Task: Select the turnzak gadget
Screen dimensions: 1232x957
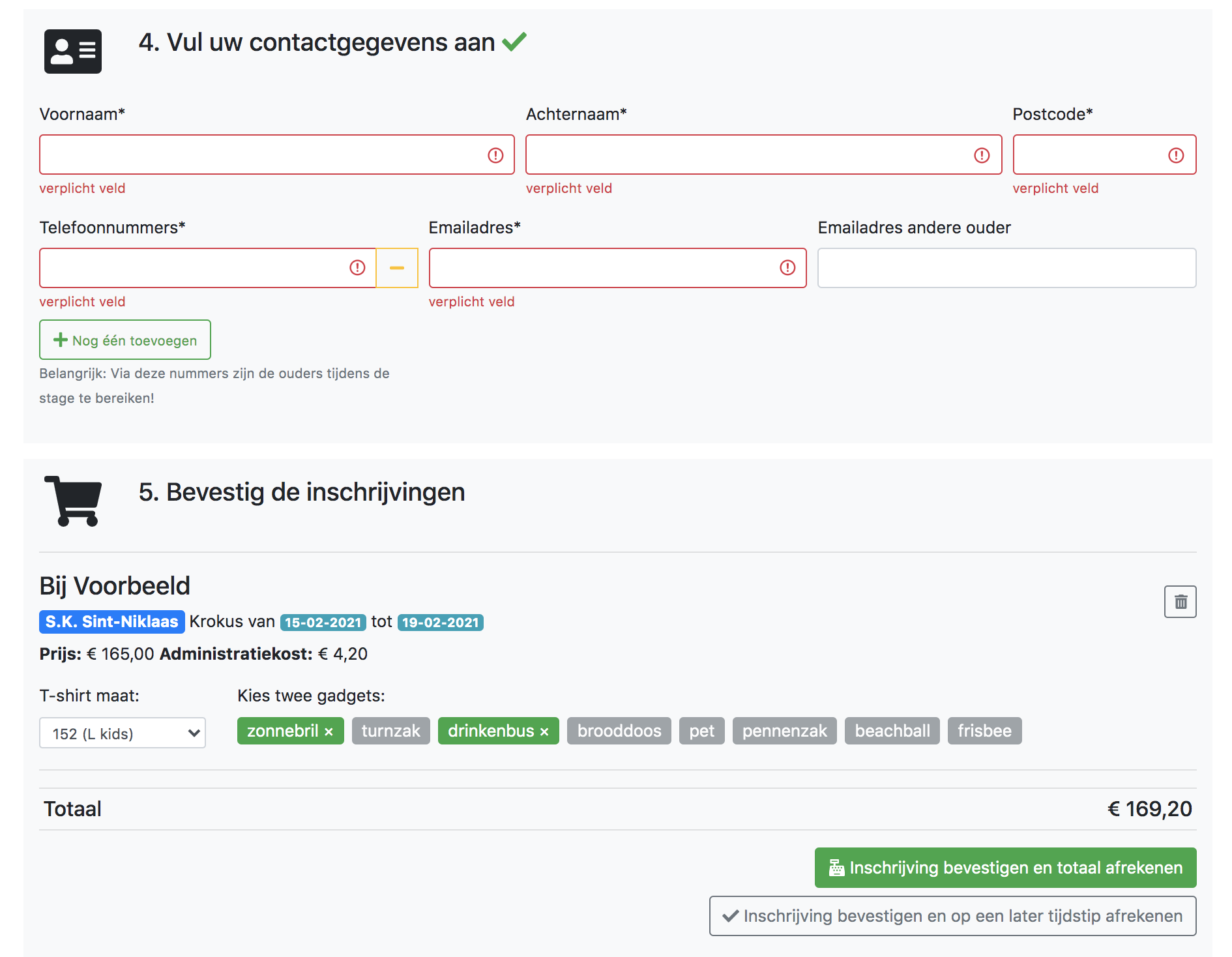Action: pyautogui.click(x=390, y=731)
